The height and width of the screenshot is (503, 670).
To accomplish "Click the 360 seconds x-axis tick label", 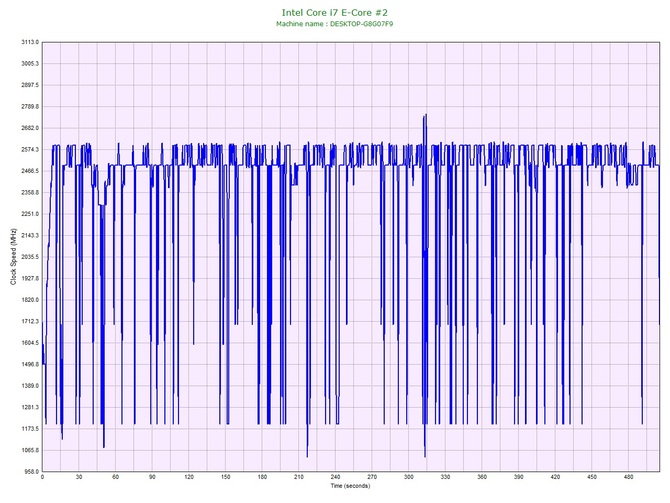I will pyautogui.click(x=482, y=477).
